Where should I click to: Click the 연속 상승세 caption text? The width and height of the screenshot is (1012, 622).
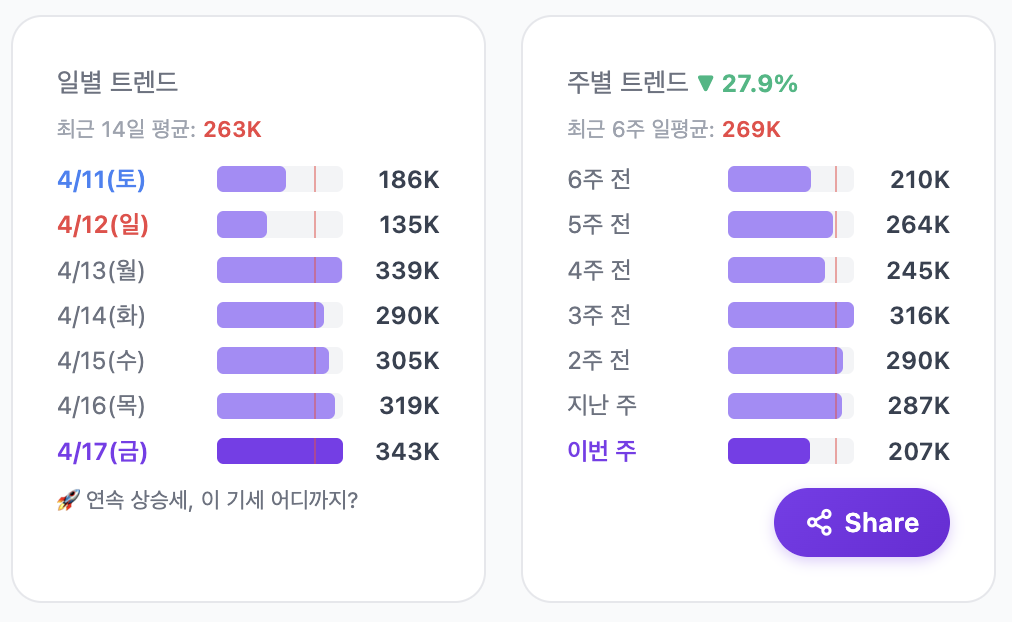coord(218,499)
